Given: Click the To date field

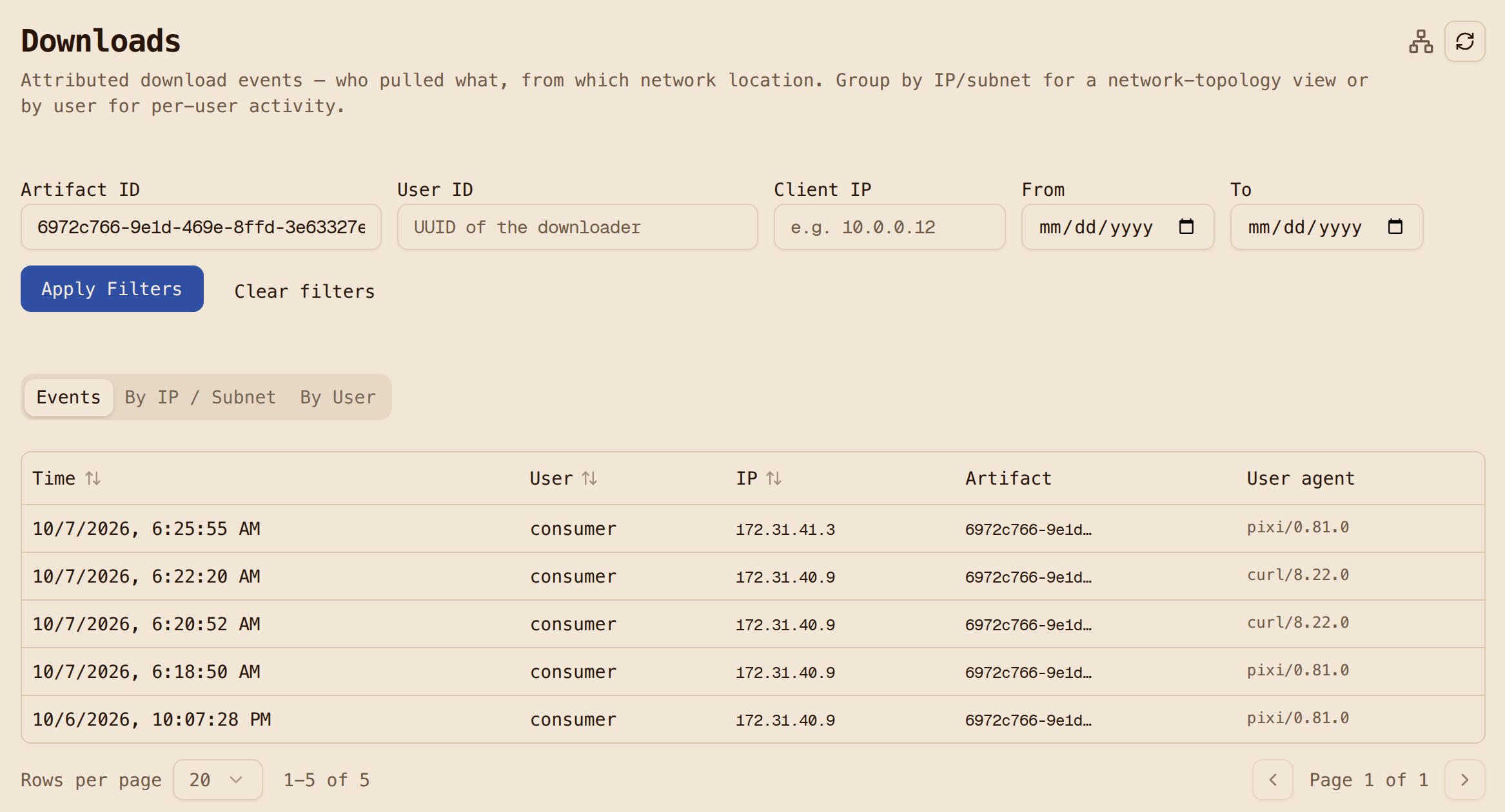Looking at the screenshot, I should click(x=1326, y=227).
